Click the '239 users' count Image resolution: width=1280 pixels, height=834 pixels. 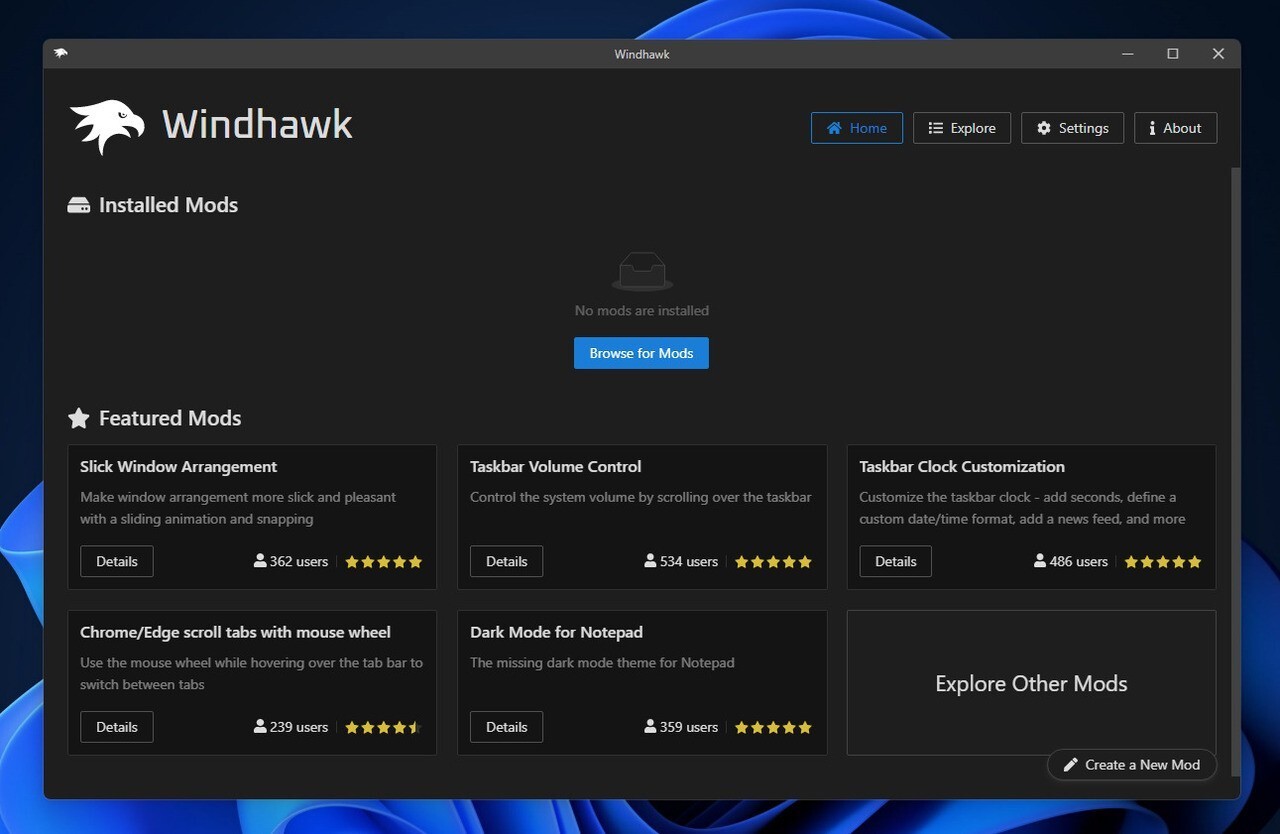pos(299,727)
